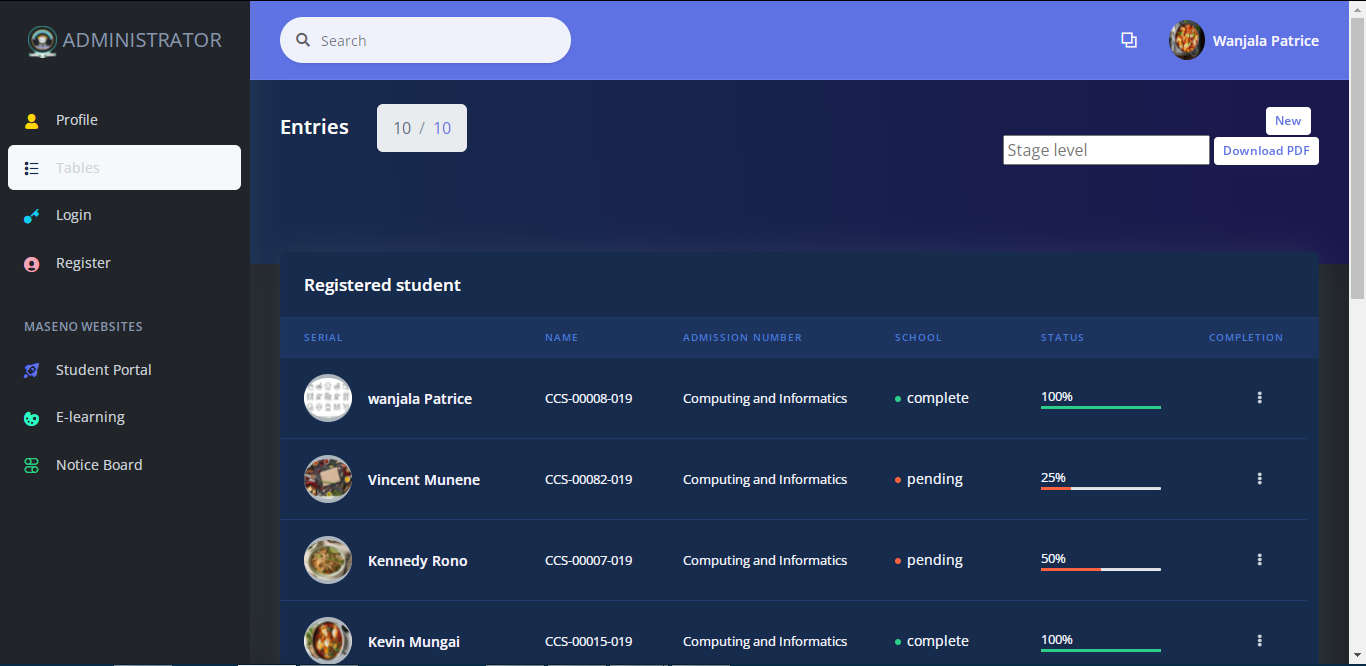Click the yellow Profile user icon

[x=31, y=121]
